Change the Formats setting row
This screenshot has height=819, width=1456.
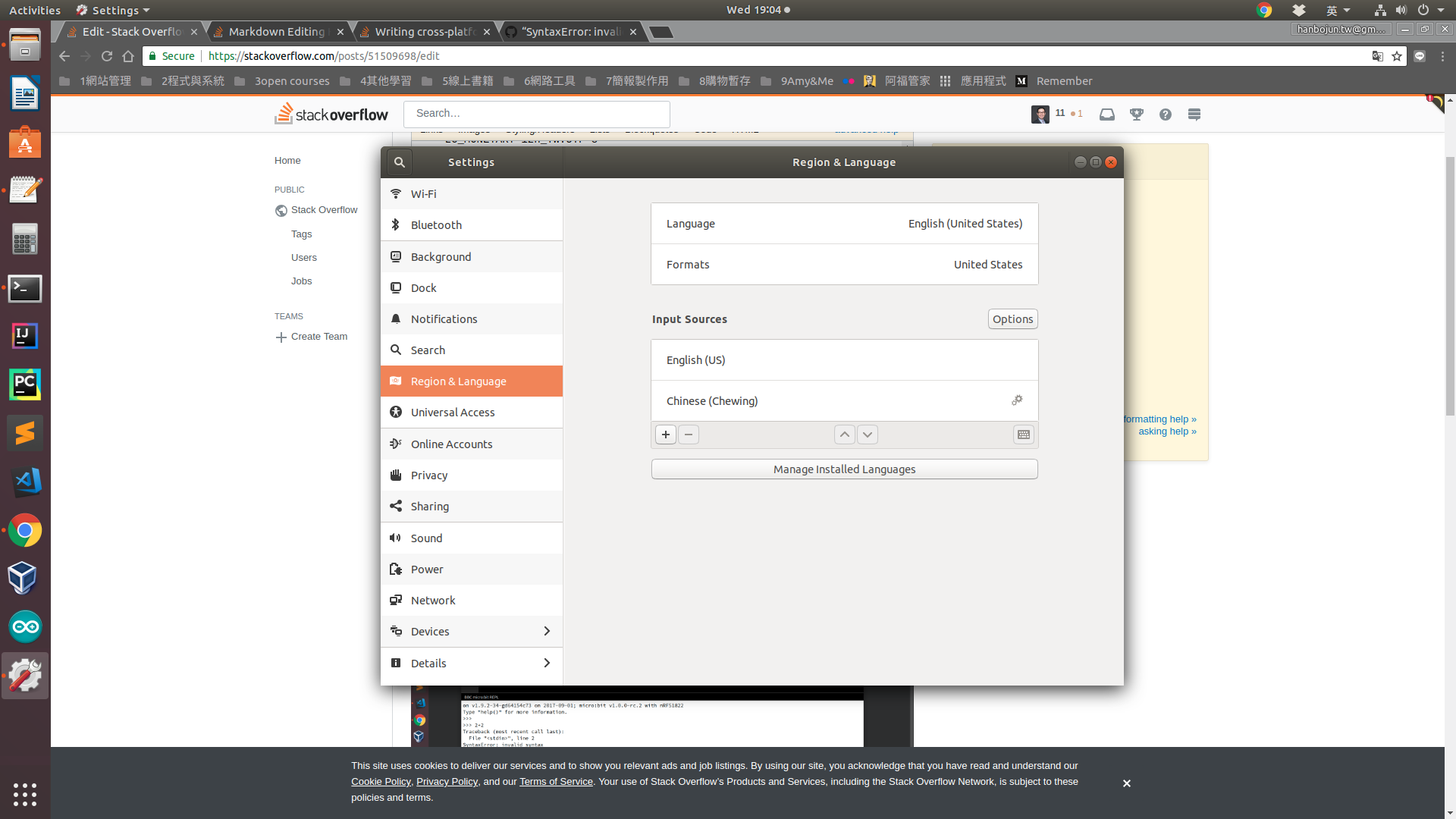[x=844, y=265]
